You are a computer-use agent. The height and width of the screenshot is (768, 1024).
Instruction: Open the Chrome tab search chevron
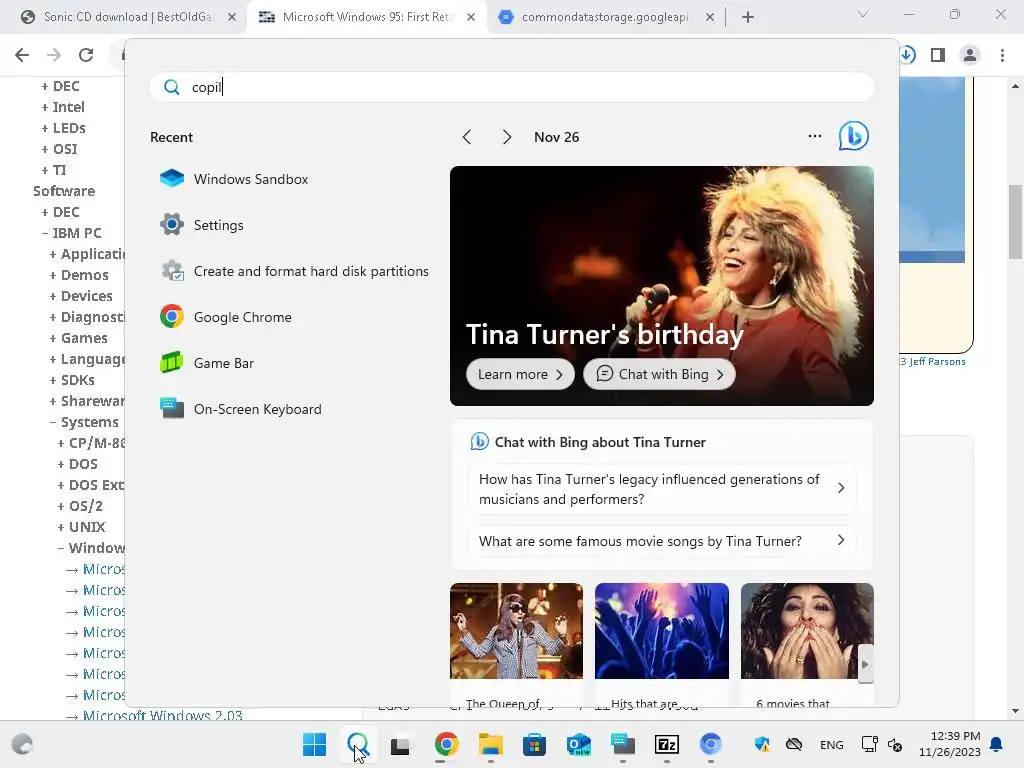863,14
